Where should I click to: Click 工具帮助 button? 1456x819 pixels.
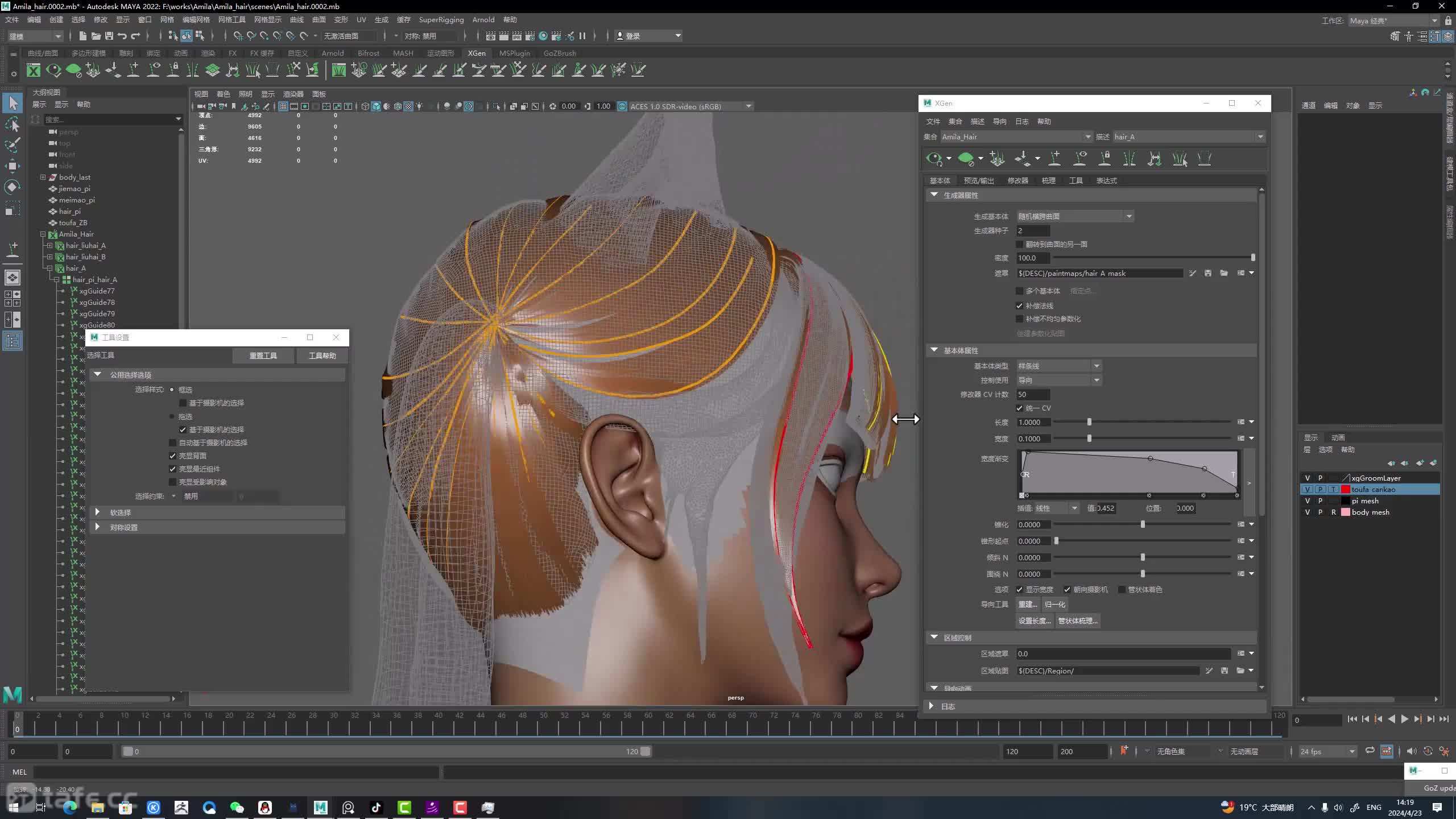coord(322,355)
